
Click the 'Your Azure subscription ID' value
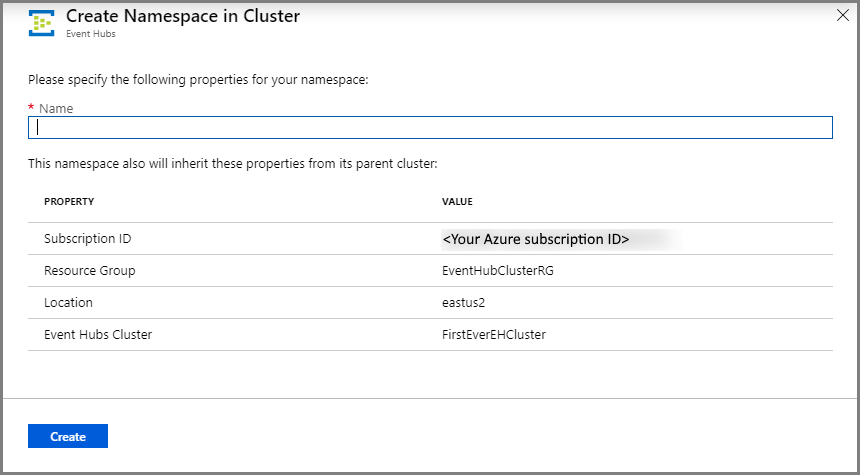pos(535,239)
